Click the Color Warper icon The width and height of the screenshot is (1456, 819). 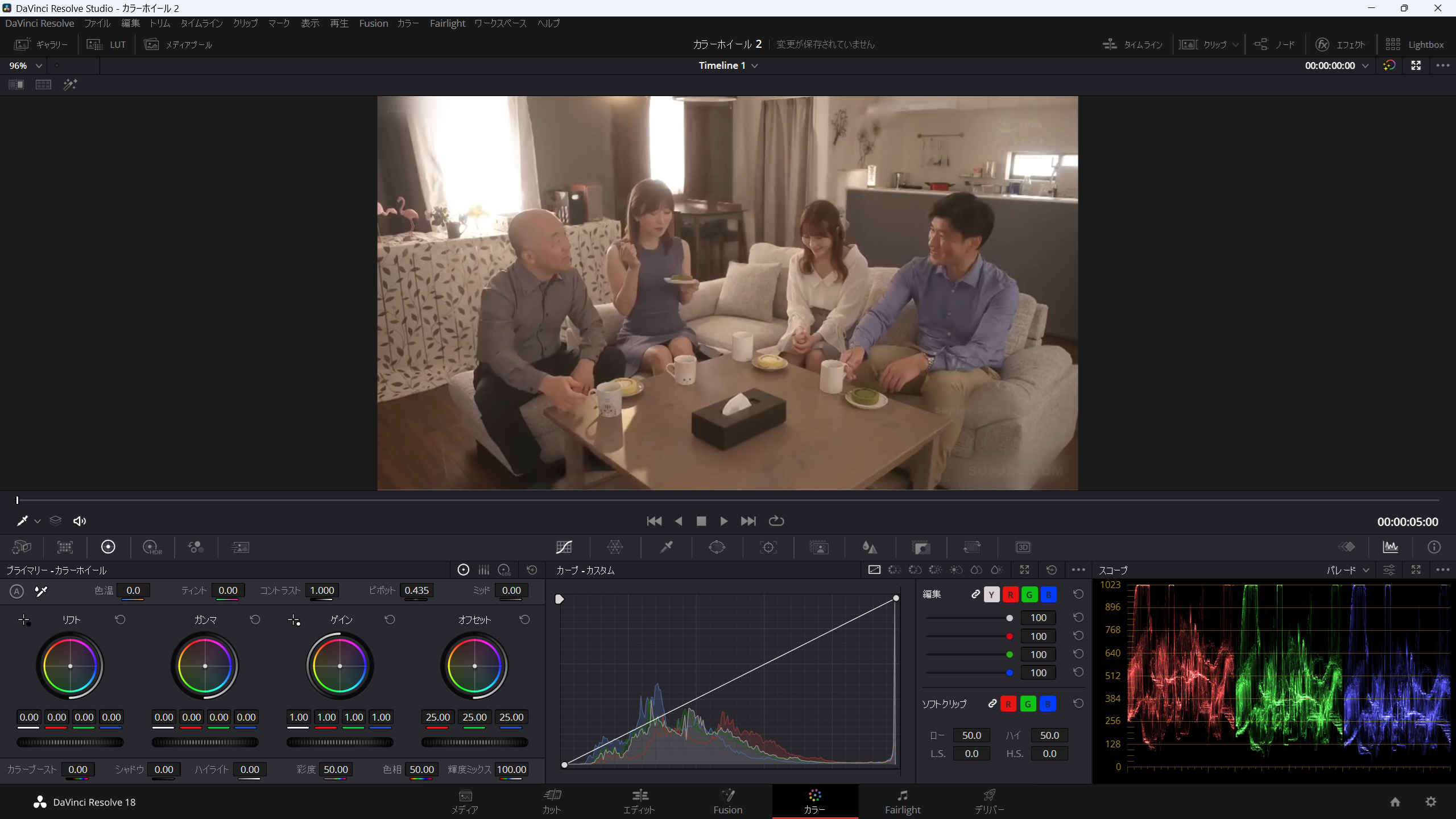pos(615,547)
